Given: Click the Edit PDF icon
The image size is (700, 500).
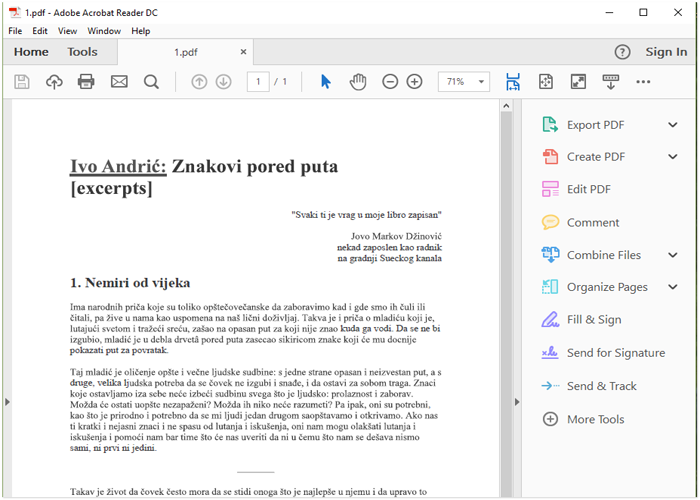Looking at the screenshot, I should pyautogui.click(x=550, y=189).
